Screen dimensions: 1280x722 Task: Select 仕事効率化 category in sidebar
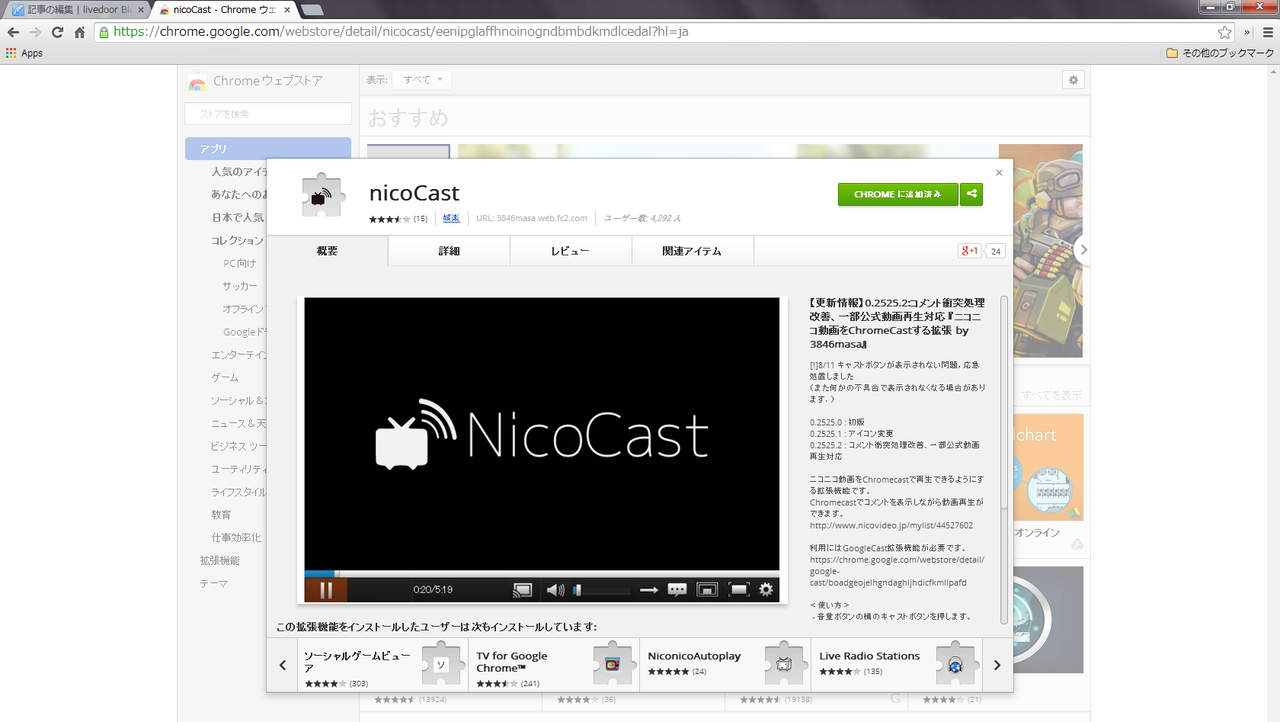point(235,537)
